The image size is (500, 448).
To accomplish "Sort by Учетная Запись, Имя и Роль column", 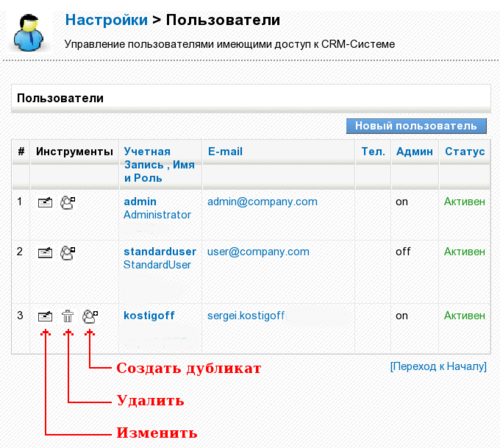I will [x=159, y=165].
